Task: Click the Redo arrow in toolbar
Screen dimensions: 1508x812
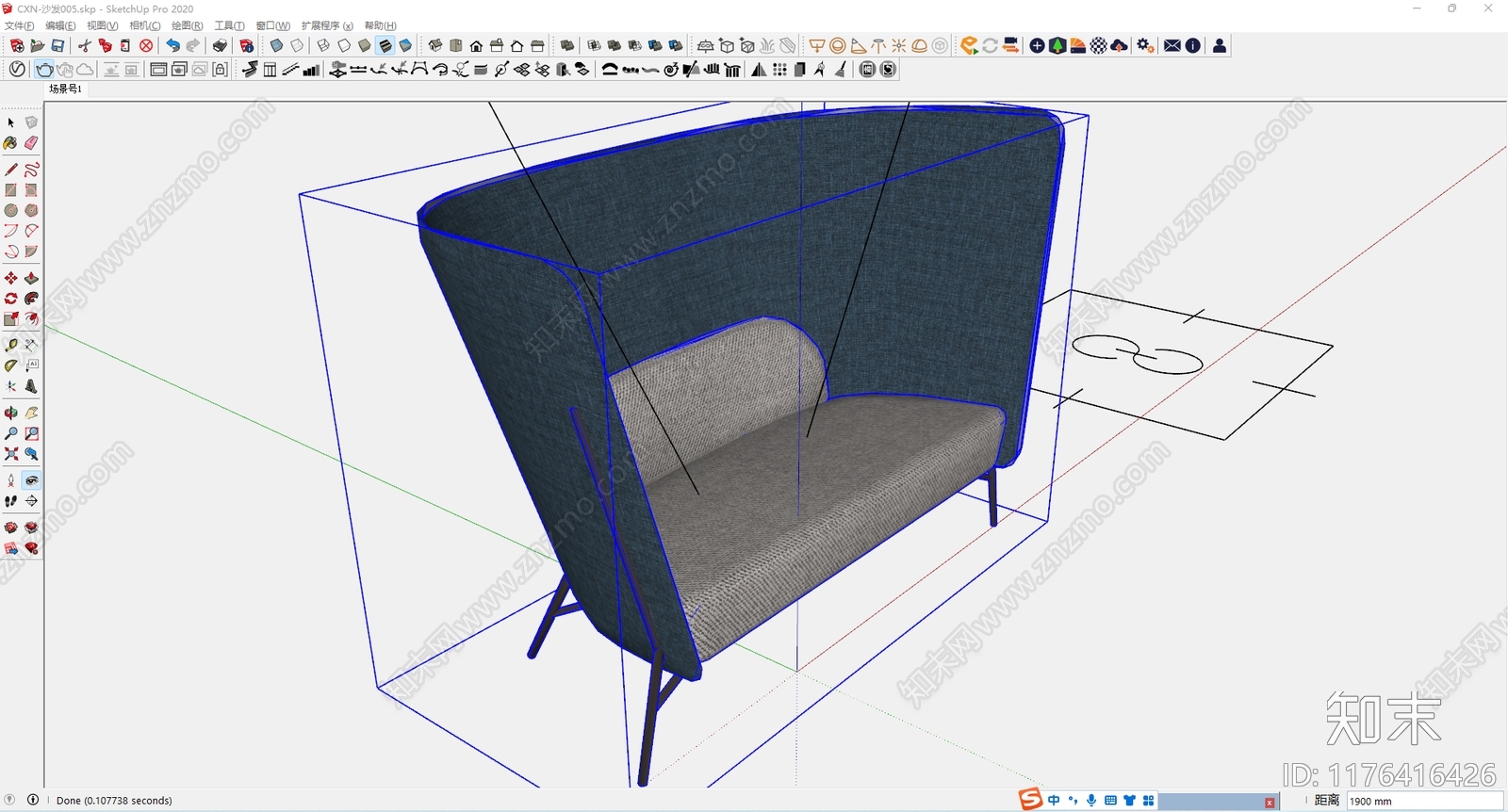Action: click(x=193, y=45)
